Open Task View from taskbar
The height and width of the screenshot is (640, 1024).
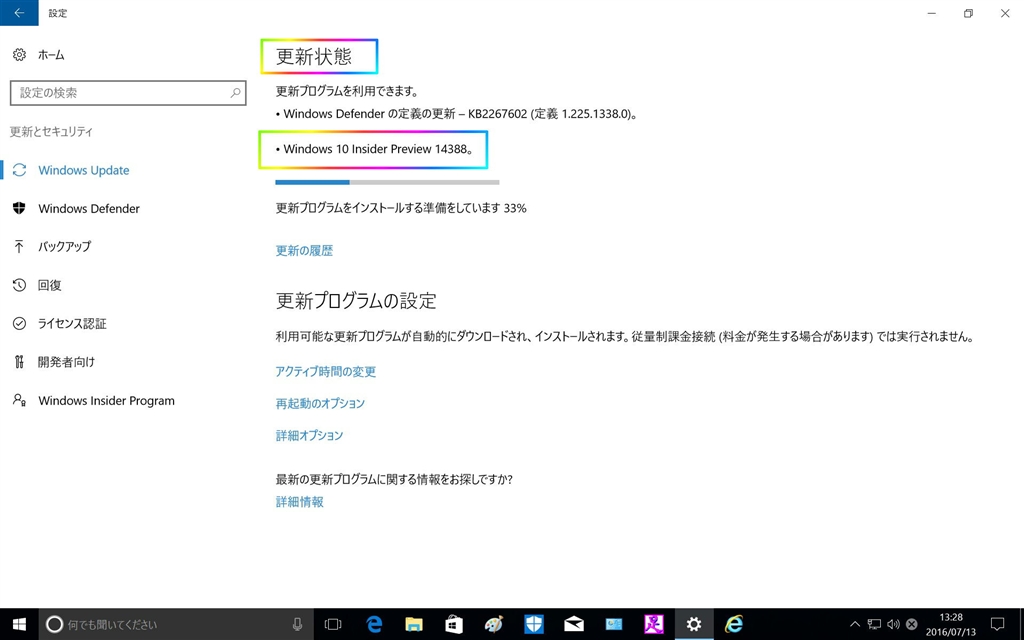pyautogui.click(x=333, y=624)
